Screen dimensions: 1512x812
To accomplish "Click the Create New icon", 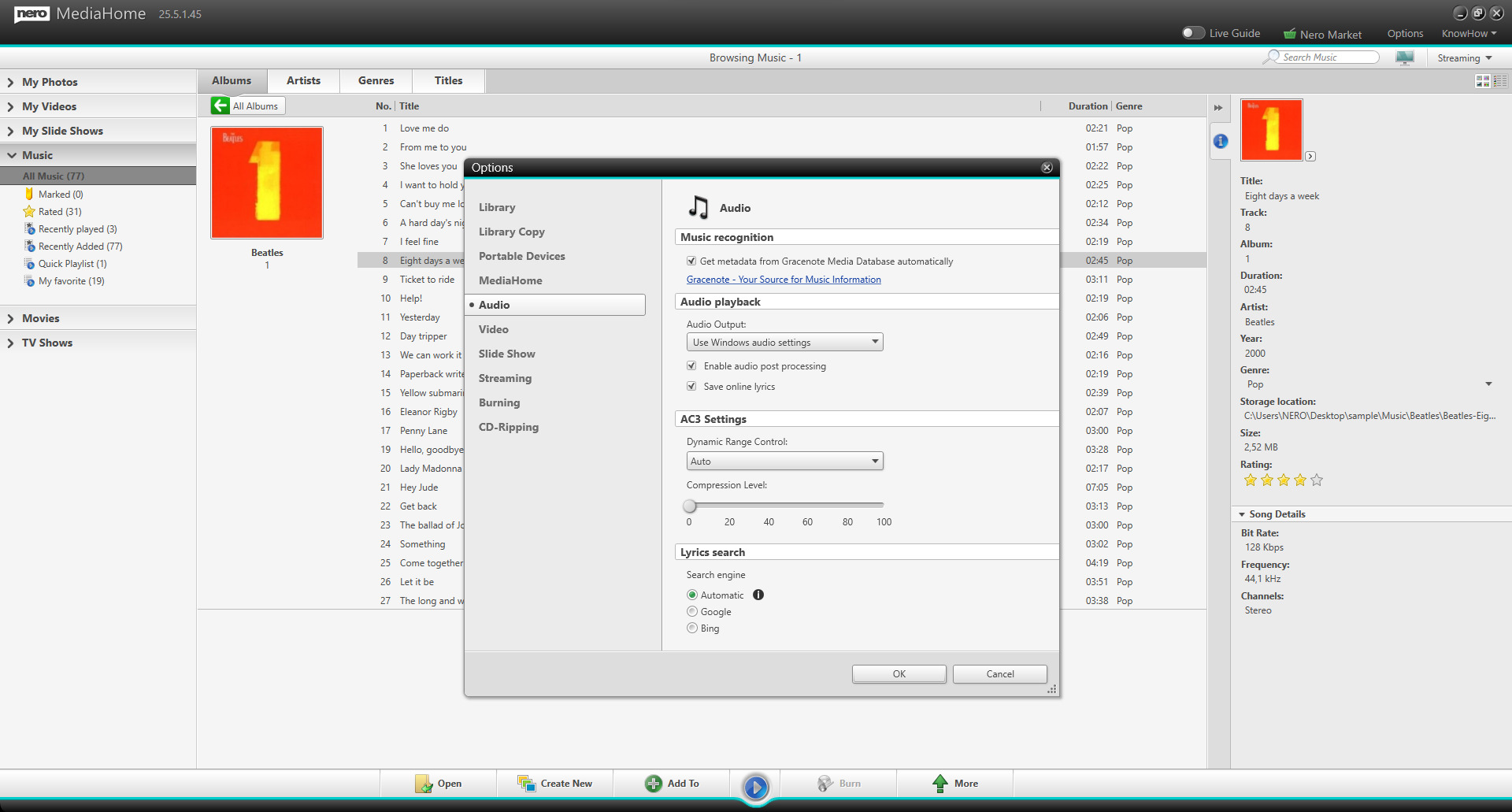I will tap(526, 784).
